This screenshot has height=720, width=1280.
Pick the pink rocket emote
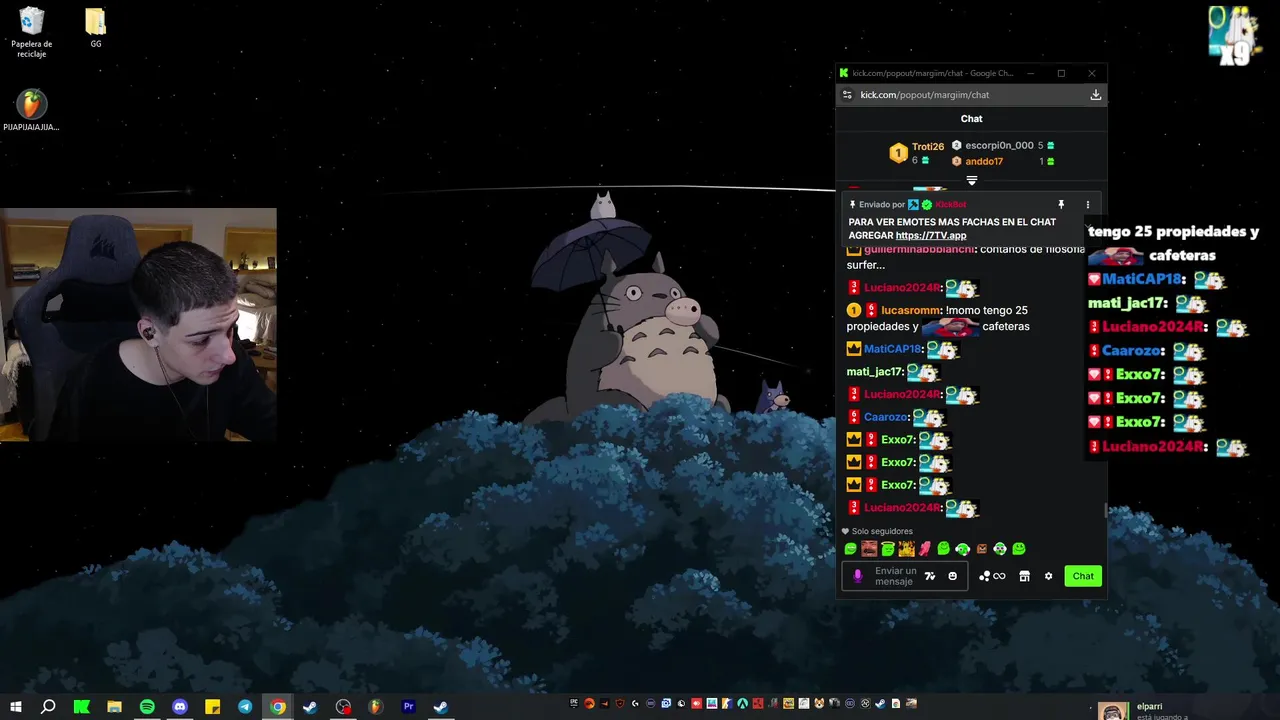(925, 548)
